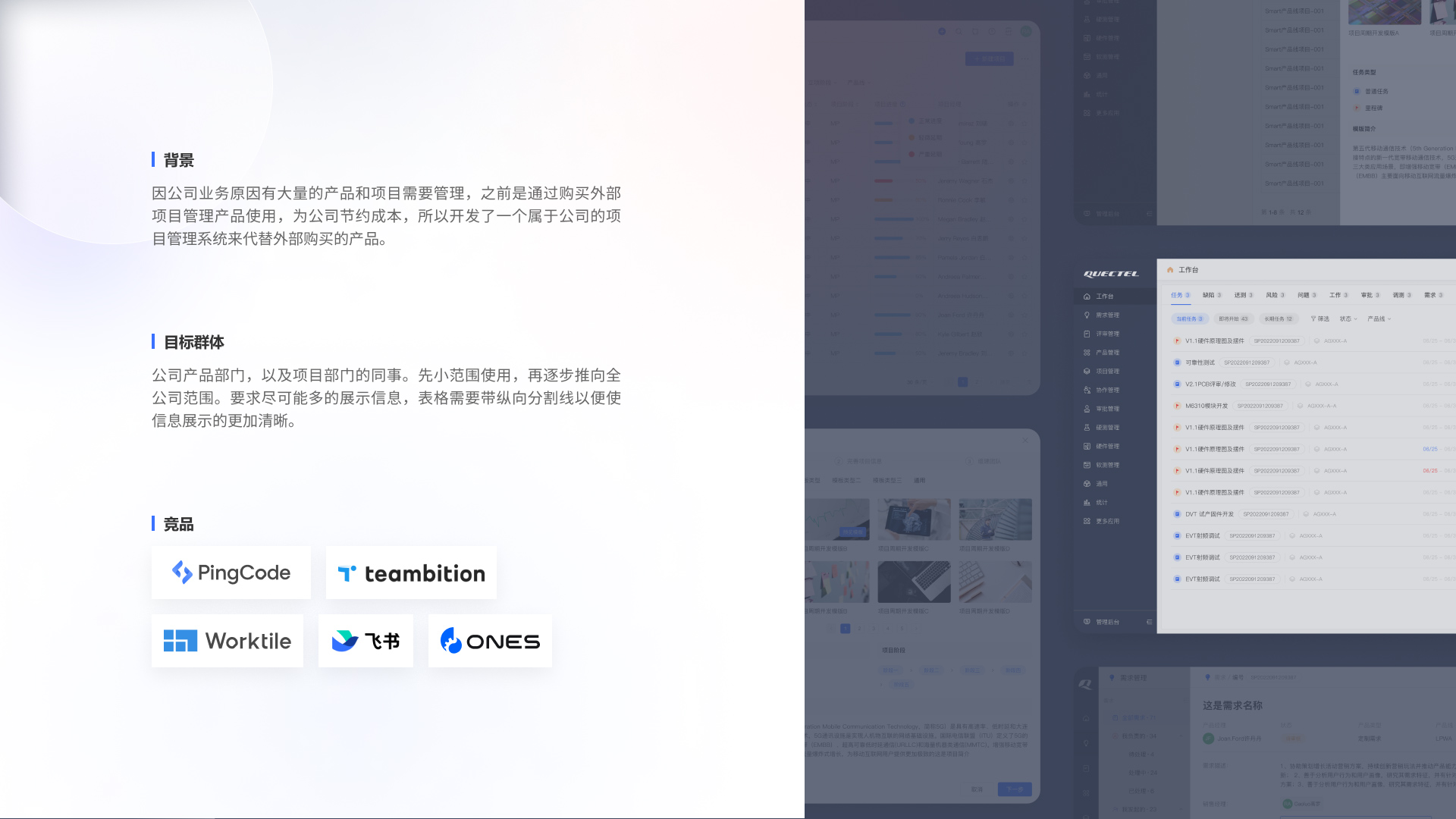
Task: Switch to the 工作 tab
Action: (1338, 295)
